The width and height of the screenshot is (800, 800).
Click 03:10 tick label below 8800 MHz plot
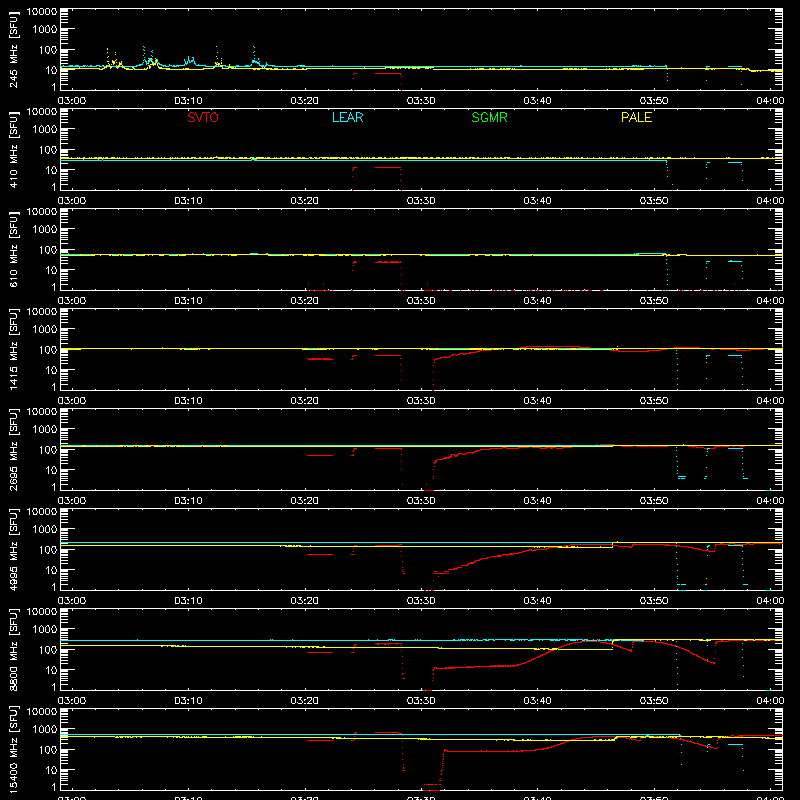click(188, 701)
